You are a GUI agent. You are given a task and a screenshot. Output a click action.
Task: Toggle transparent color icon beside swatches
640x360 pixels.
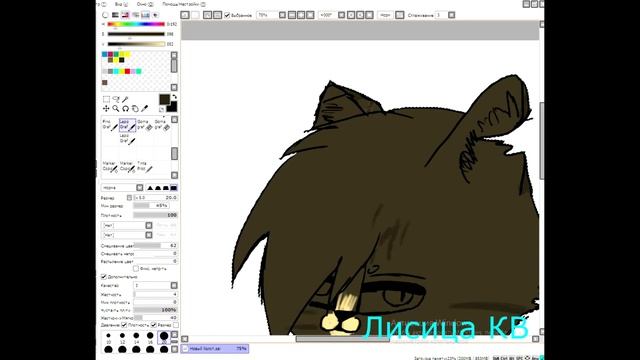(x=162, y=109)
